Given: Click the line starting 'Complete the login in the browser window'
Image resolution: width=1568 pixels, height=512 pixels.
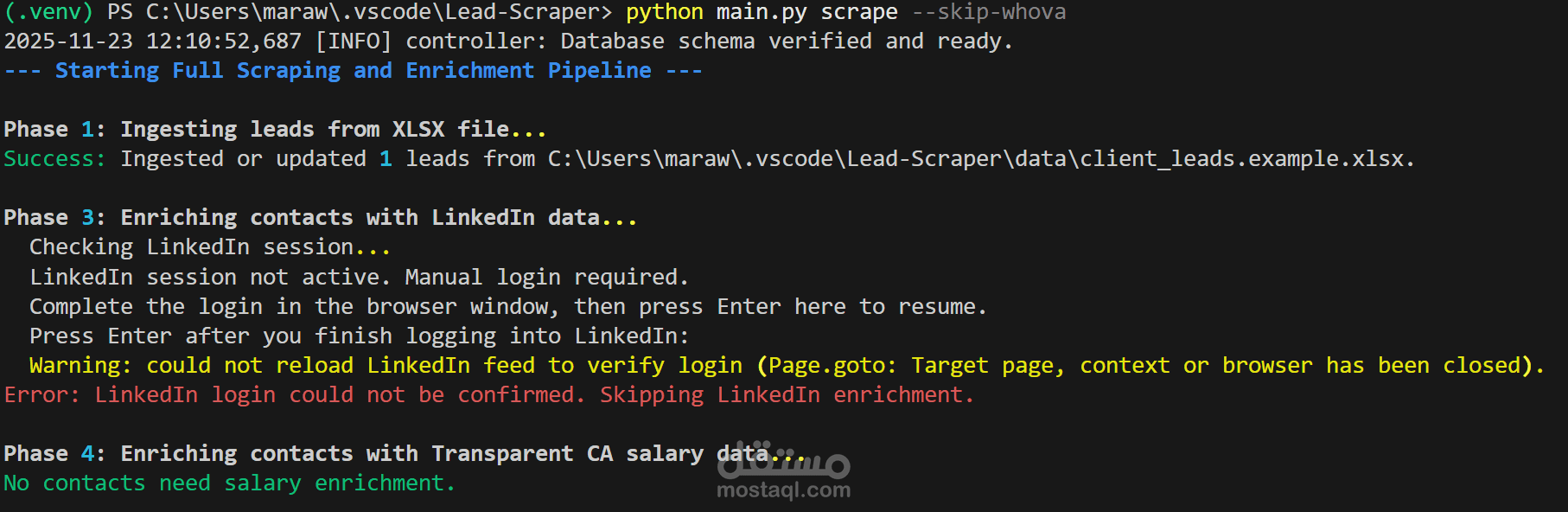Looking at the screenshot, I should tap(508, 307).
